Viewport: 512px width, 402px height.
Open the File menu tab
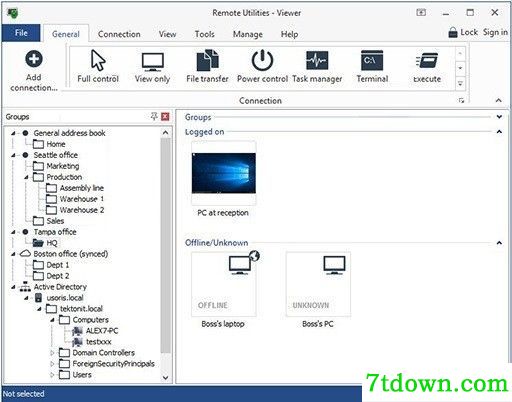pyautogui.click(x=21, y=33)
